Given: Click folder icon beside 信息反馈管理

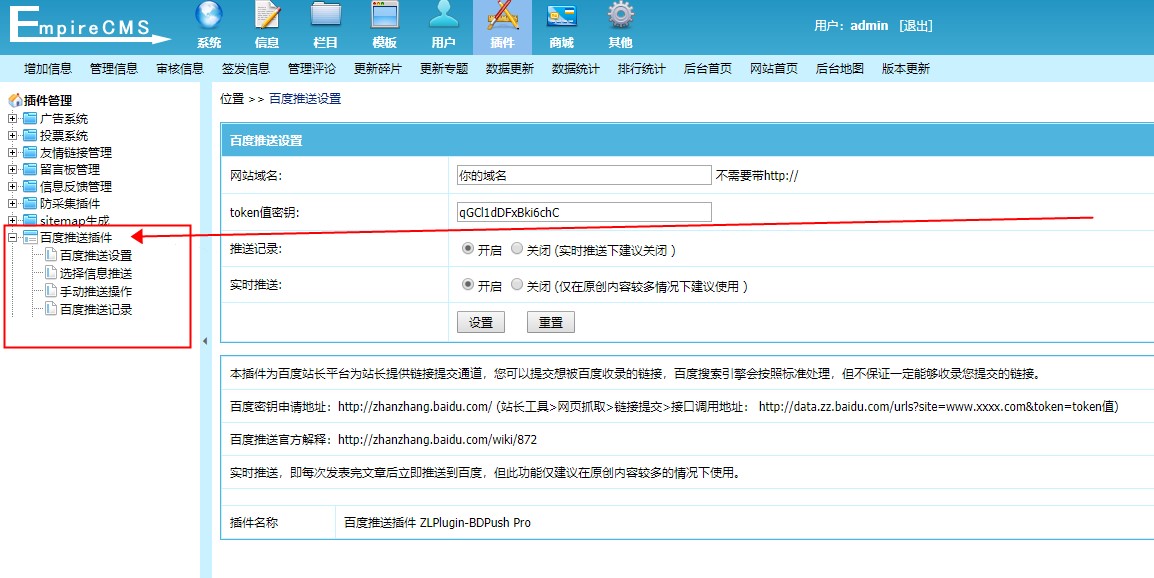Looking at the screenshot, I should coord(29,186).
